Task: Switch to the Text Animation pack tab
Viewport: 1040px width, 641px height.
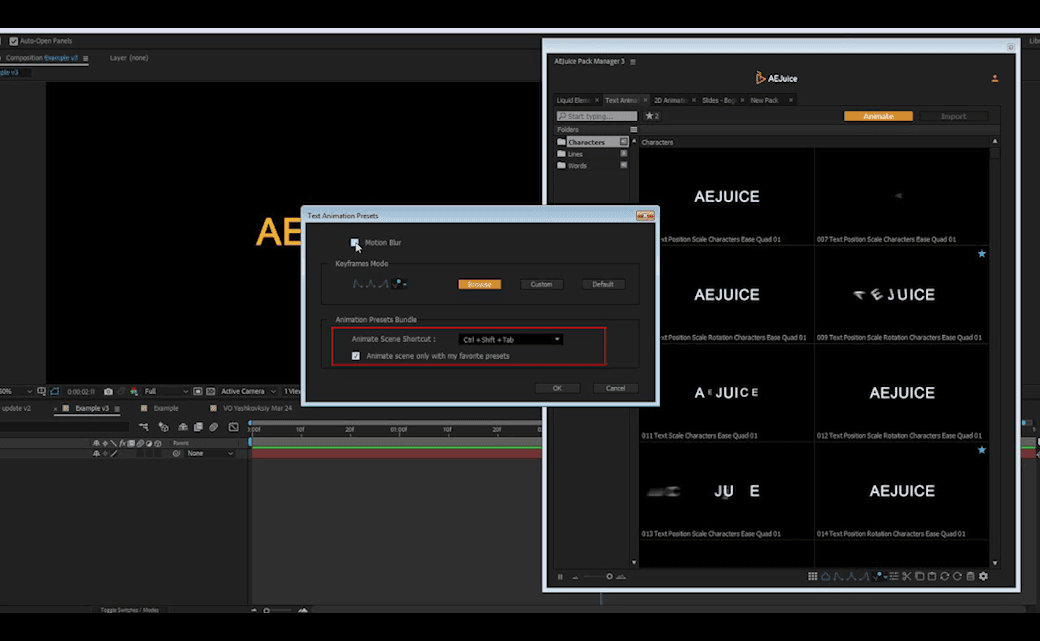Action: 621,100
